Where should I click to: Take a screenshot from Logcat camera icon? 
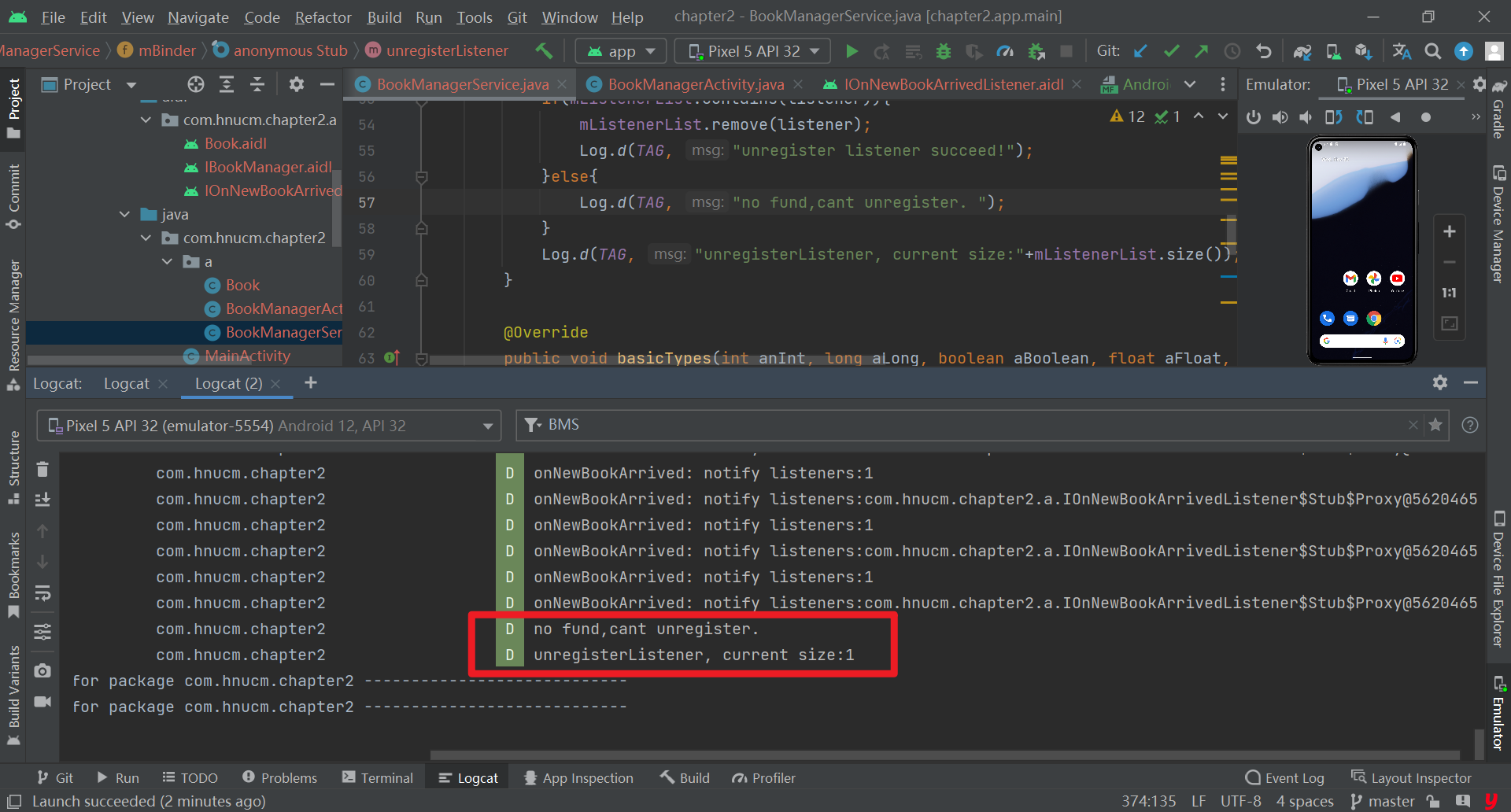click(x=42, y=670)
